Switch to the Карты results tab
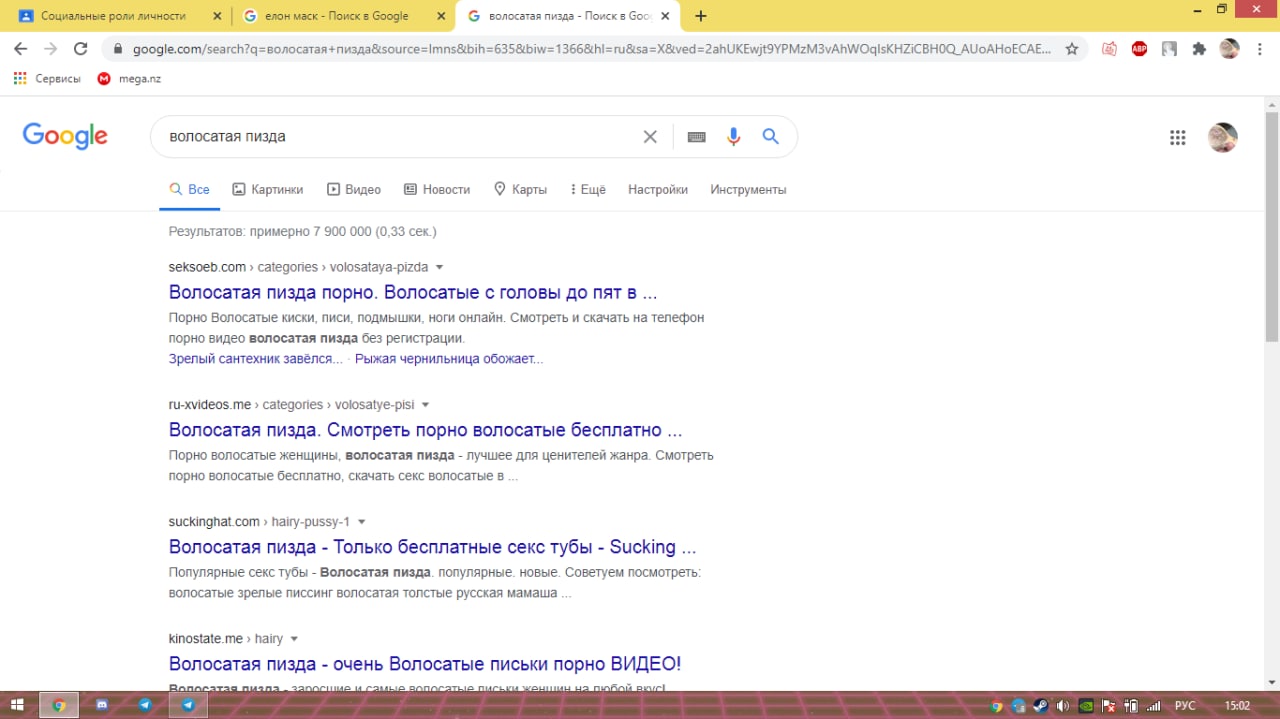1280x719 pixels. (520, 189)
